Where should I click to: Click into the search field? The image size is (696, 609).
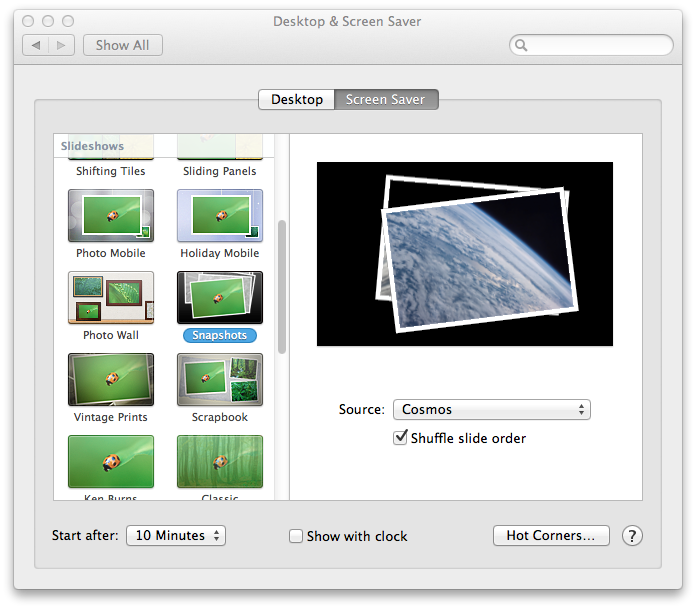pos(591,45)
